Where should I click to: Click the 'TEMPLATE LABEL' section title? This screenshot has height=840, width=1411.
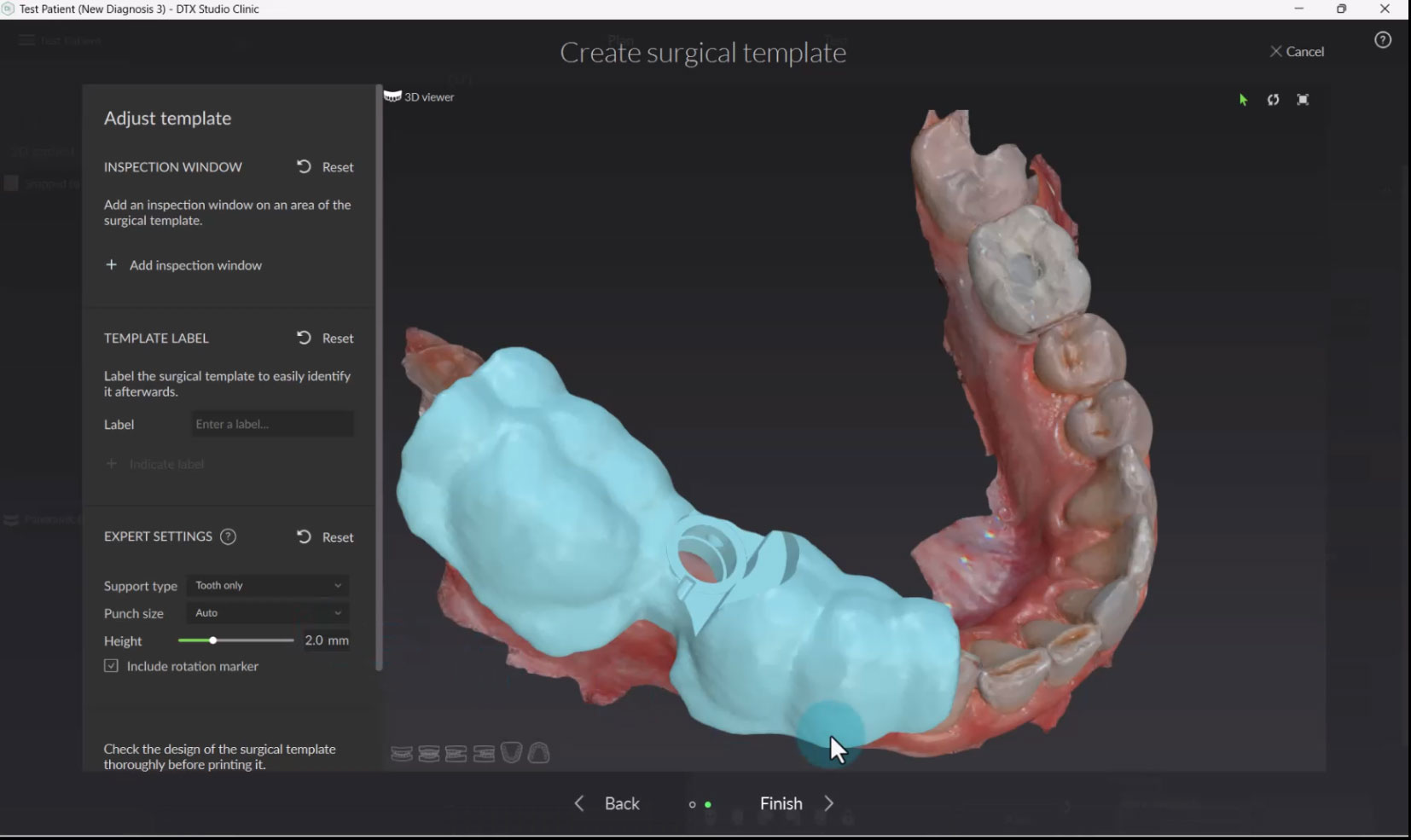click(156, 339)
